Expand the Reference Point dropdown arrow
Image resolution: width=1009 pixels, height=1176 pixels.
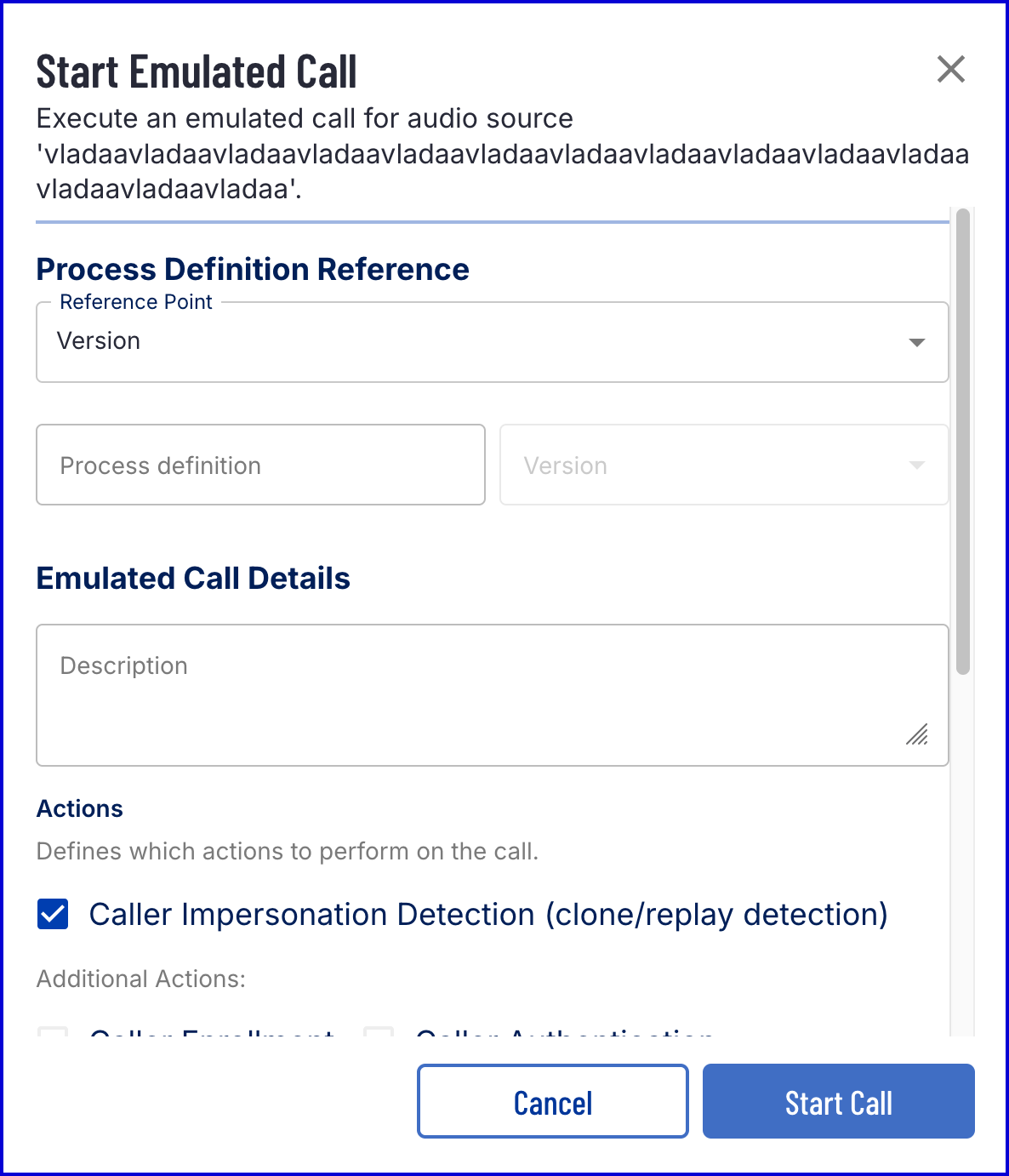point(916,342)
